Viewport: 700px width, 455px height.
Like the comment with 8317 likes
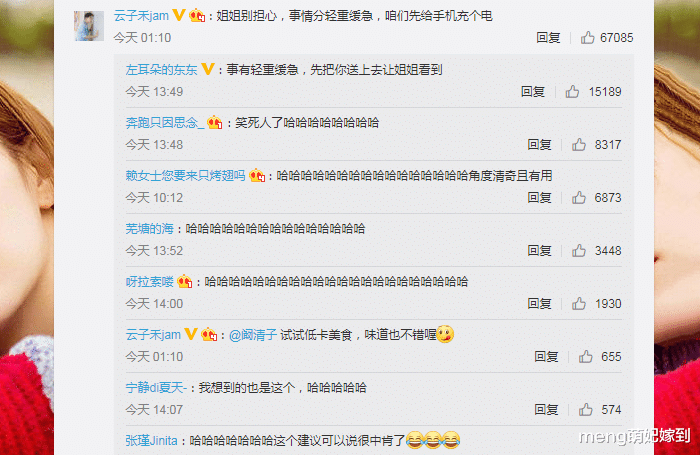579,144
